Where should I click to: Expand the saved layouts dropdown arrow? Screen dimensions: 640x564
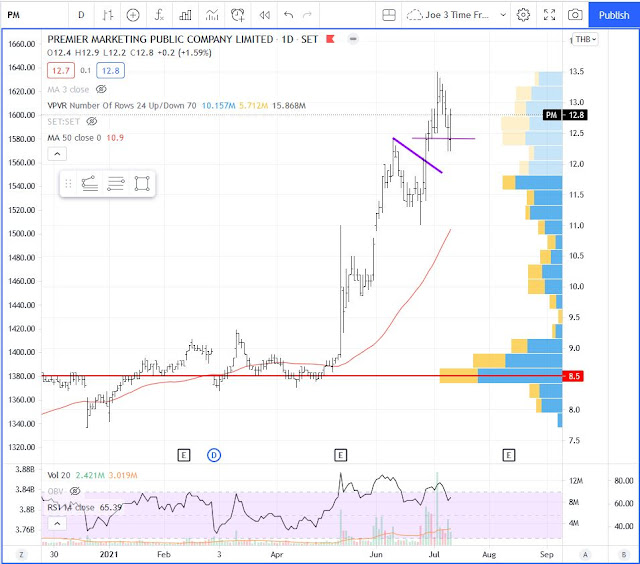click(503, 15)
